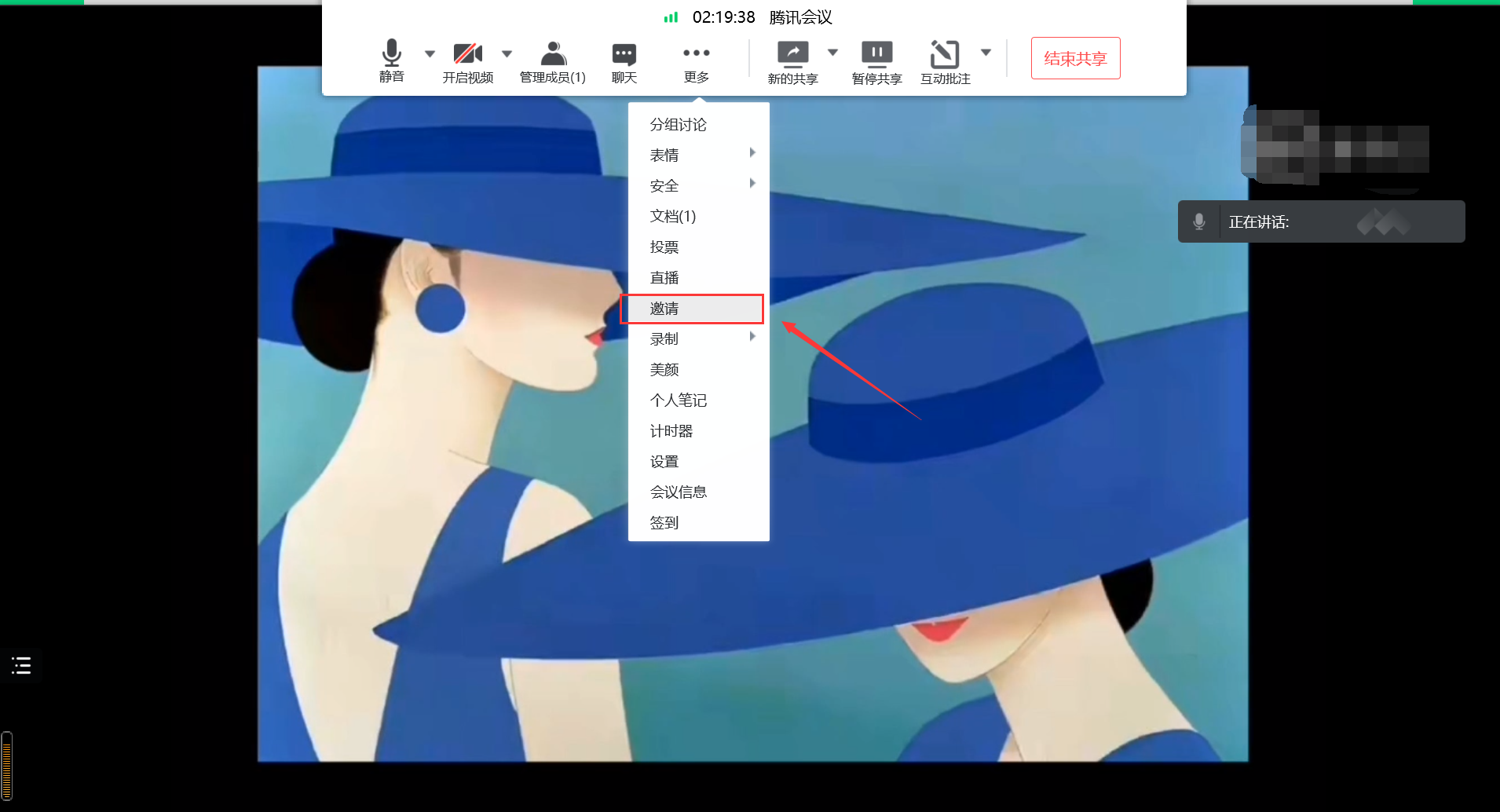
Task: Expand the 录制 submenu arrow
Action: coord(752,336)
